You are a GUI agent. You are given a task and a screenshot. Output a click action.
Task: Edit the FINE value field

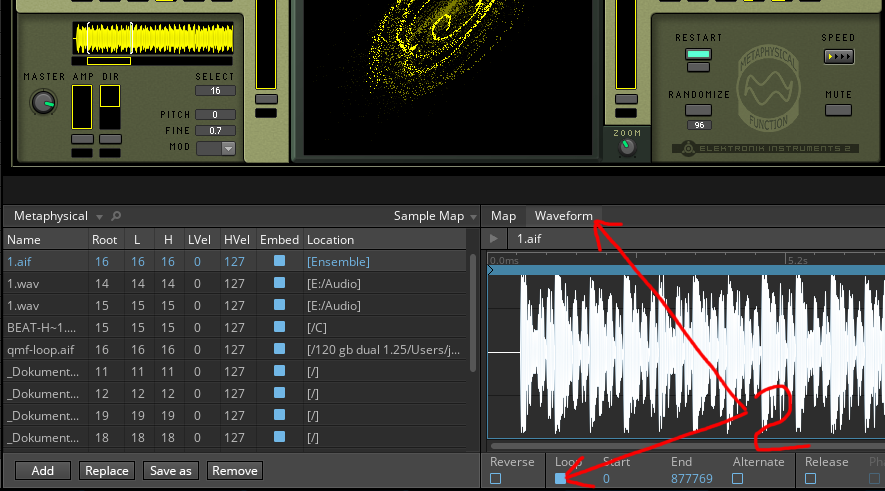click(215, 130)
